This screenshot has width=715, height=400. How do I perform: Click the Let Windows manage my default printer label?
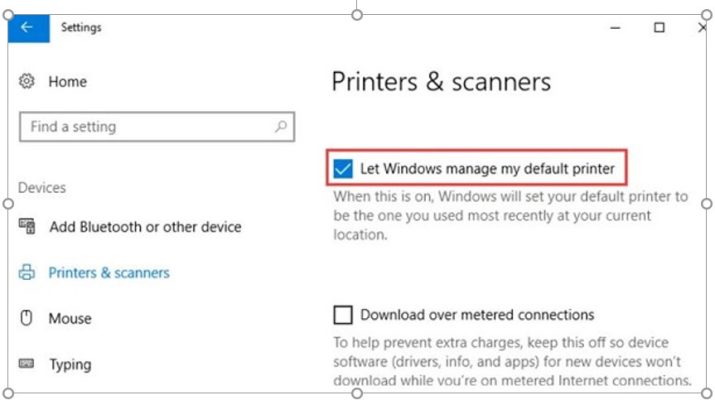tap(487, 169)
